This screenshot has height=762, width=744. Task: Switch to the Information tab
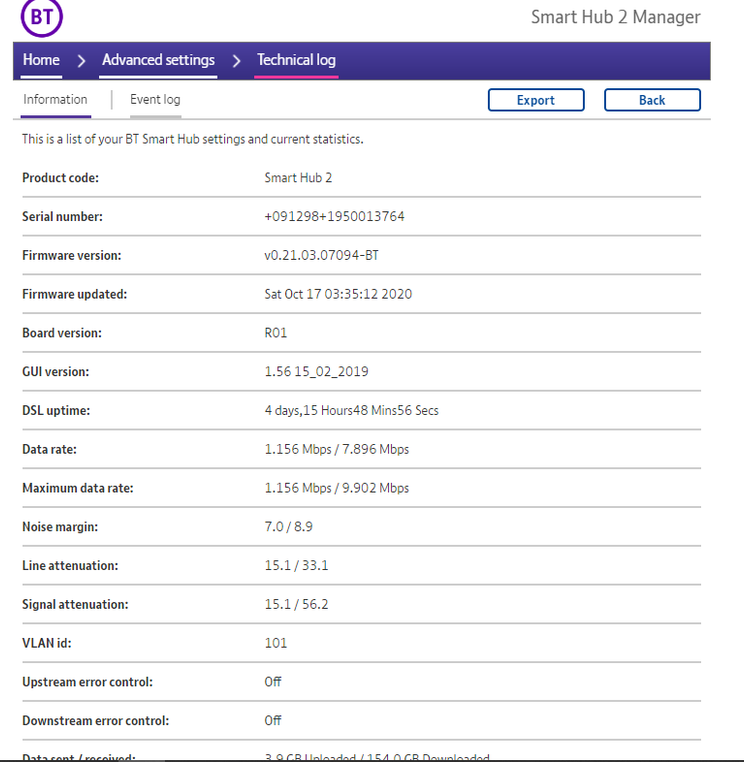coord(55,99)
